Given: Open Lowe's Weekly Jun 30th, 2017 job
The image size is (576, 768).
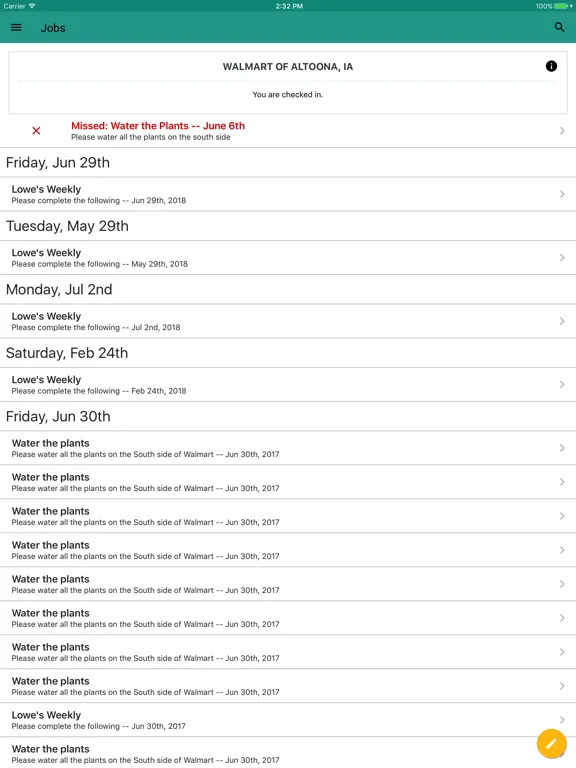Looking at the screenshot, I should point(288,720).
